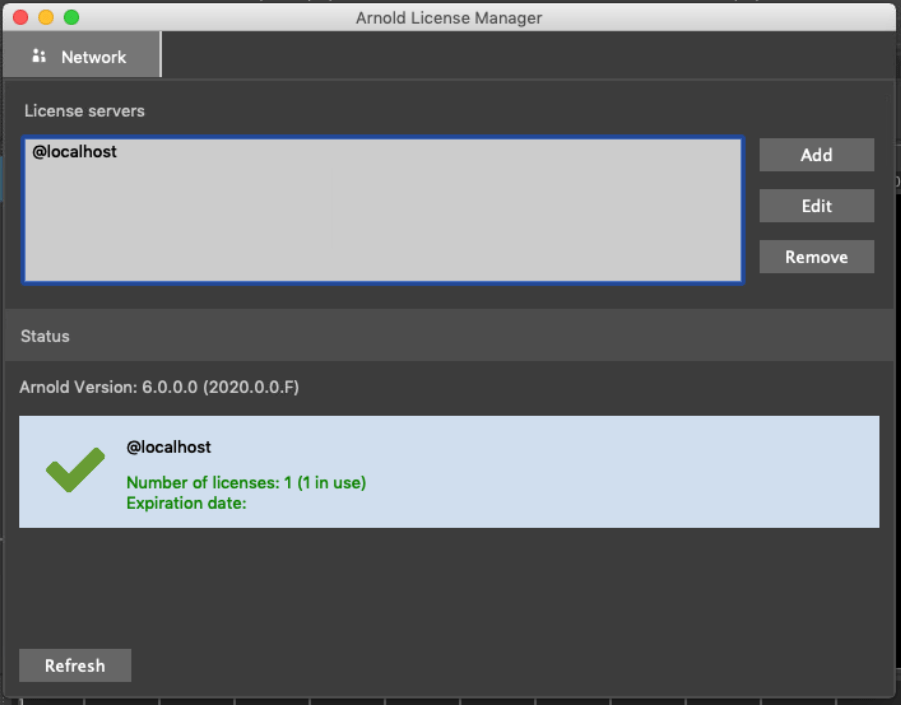Click the green checkmark status icon

pyautogui.click(x=75, y=470)
